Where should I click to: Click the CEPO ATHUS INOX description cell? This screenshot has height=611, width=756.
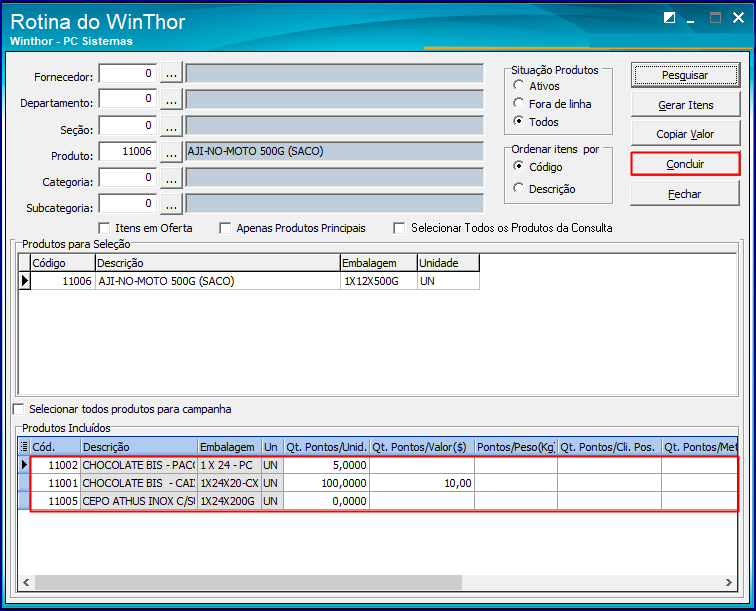(139, 501)
